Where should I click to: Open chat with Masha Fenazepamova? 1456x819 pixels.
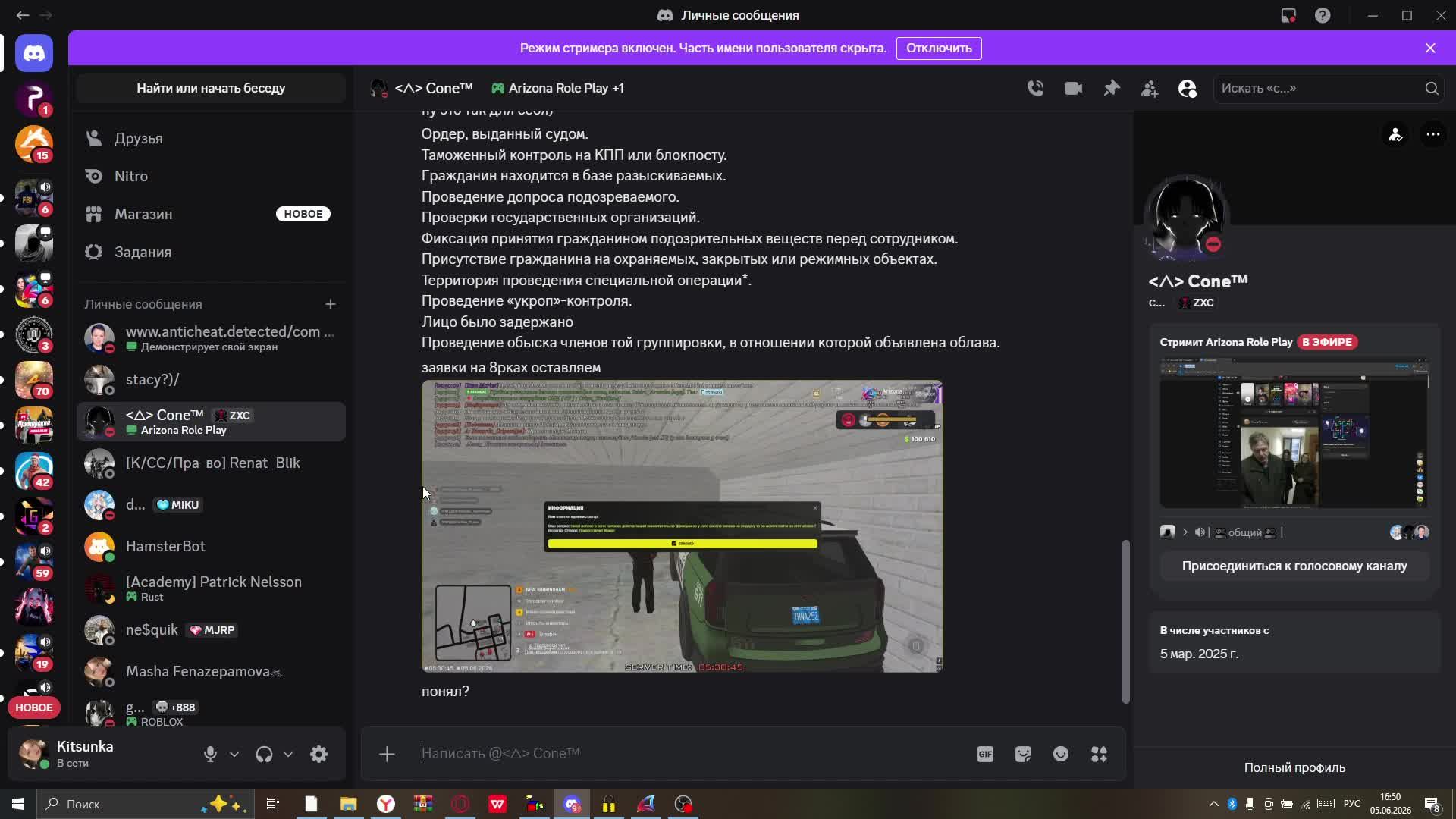(211, 671)
